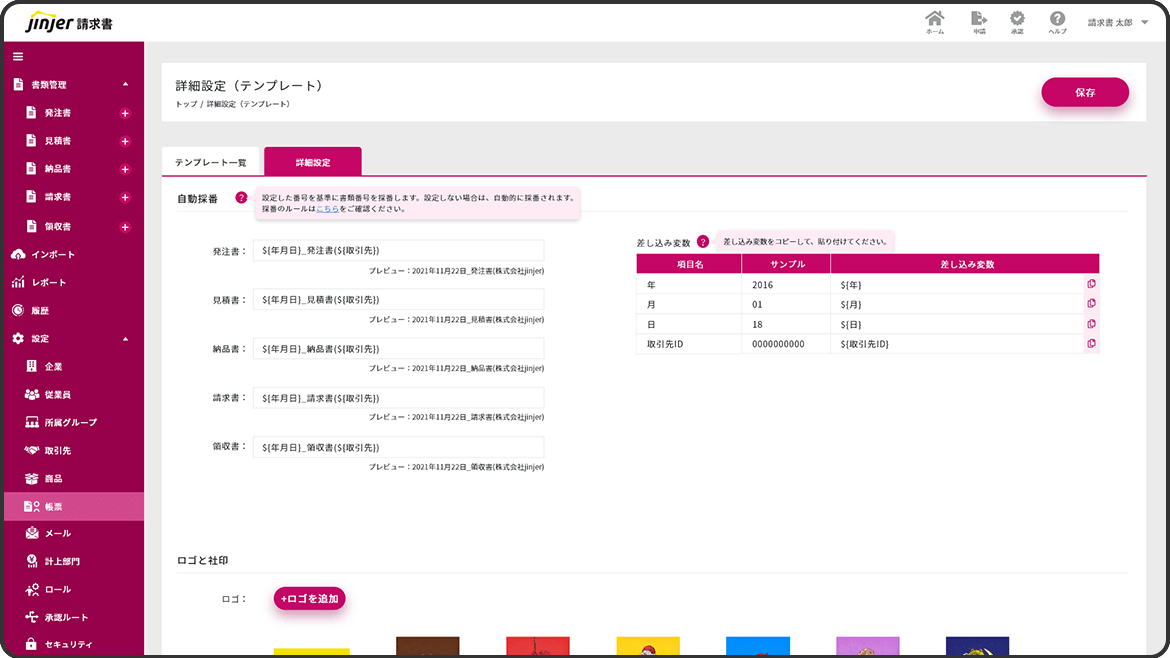Collapse the 書類管理 sidebar section
Image resolution: width=1170 pixels, height=658 pixels.
point(125,85)
